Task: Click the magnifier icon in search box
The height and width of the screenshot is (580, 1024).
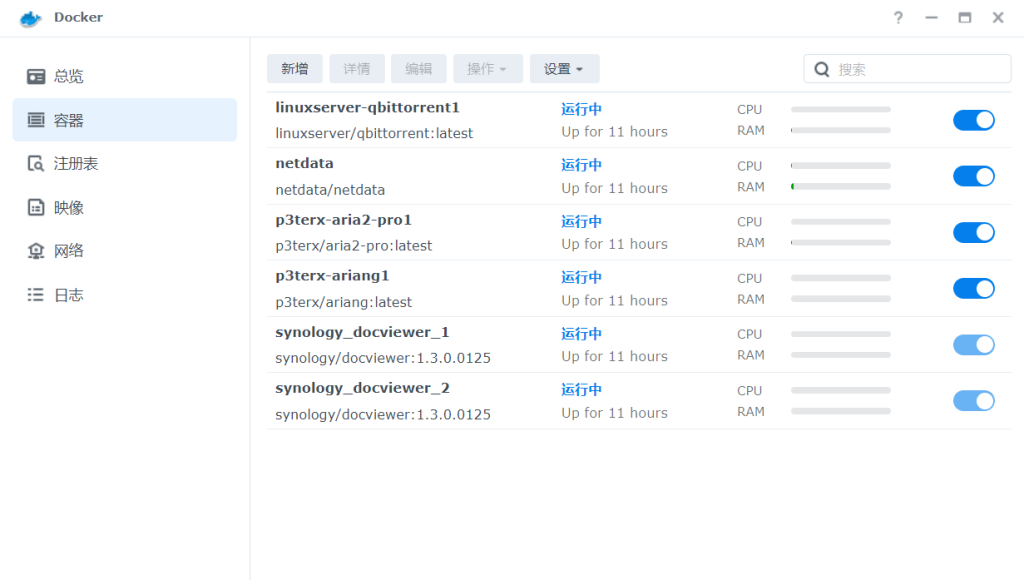Action: click(822, 69)
